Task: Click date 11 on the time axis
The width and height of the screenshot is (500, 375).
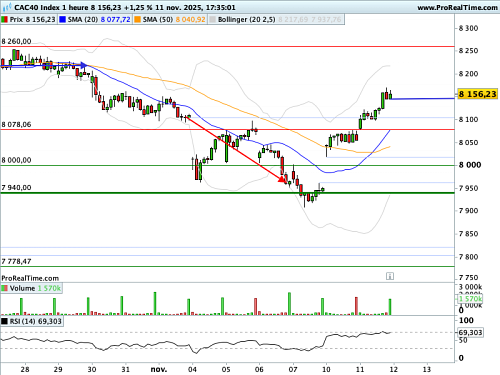Action: 360,369
